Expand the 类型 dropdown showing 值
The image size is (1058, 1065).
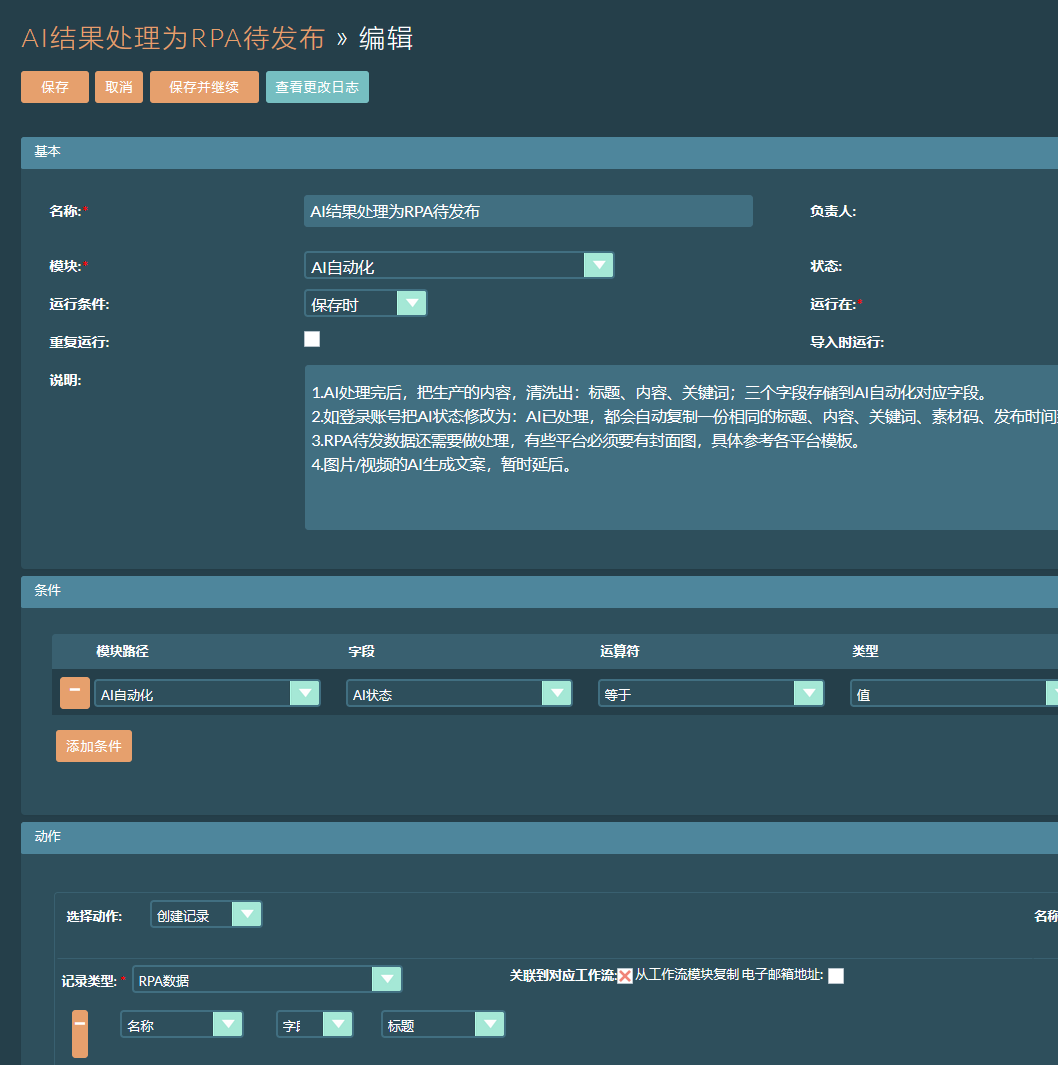point(1050,692)
